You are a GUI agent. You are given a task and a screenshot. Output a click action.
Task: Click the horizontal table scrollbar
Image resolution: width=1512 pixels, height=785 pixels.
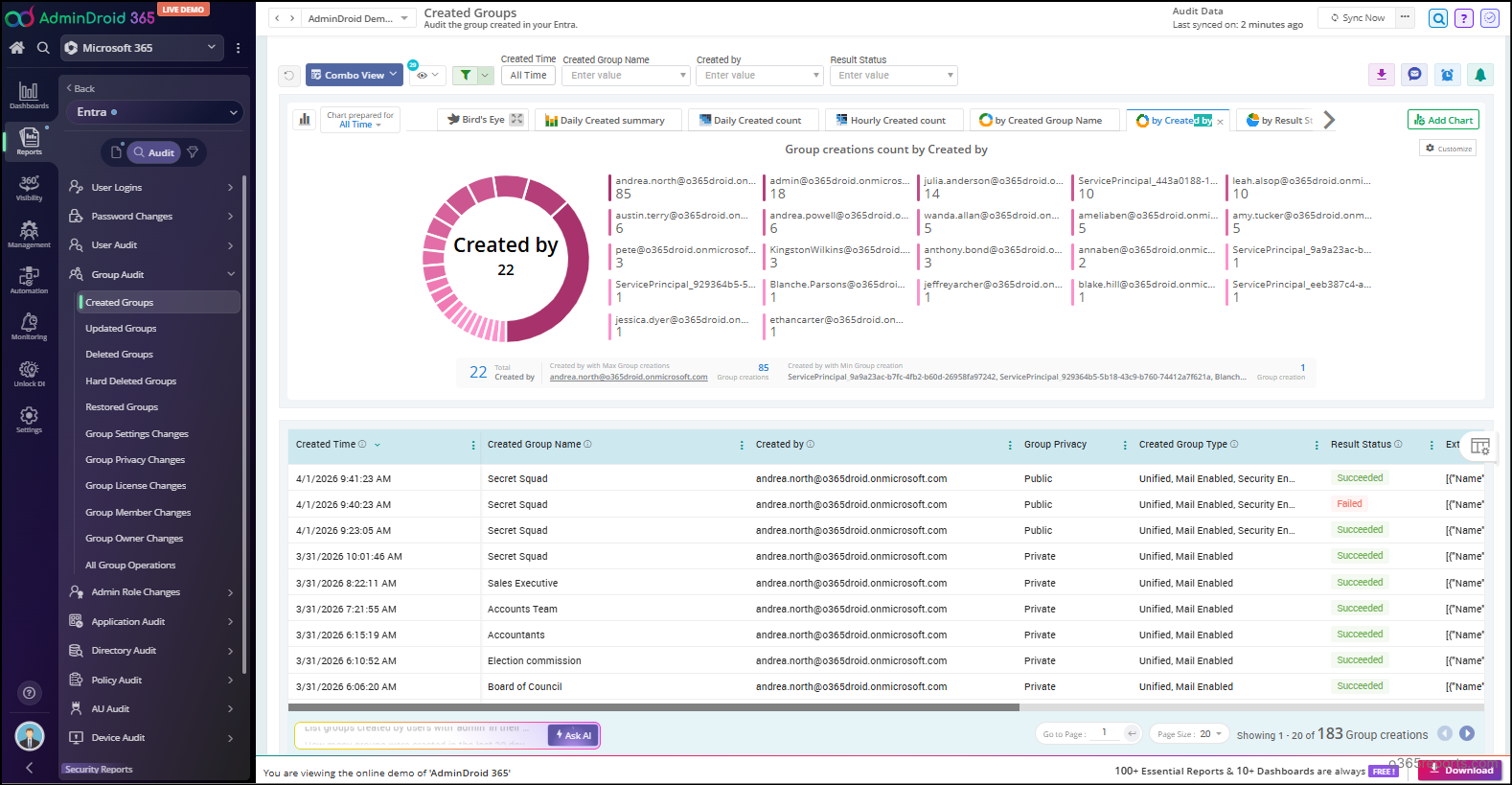point(653,707)
